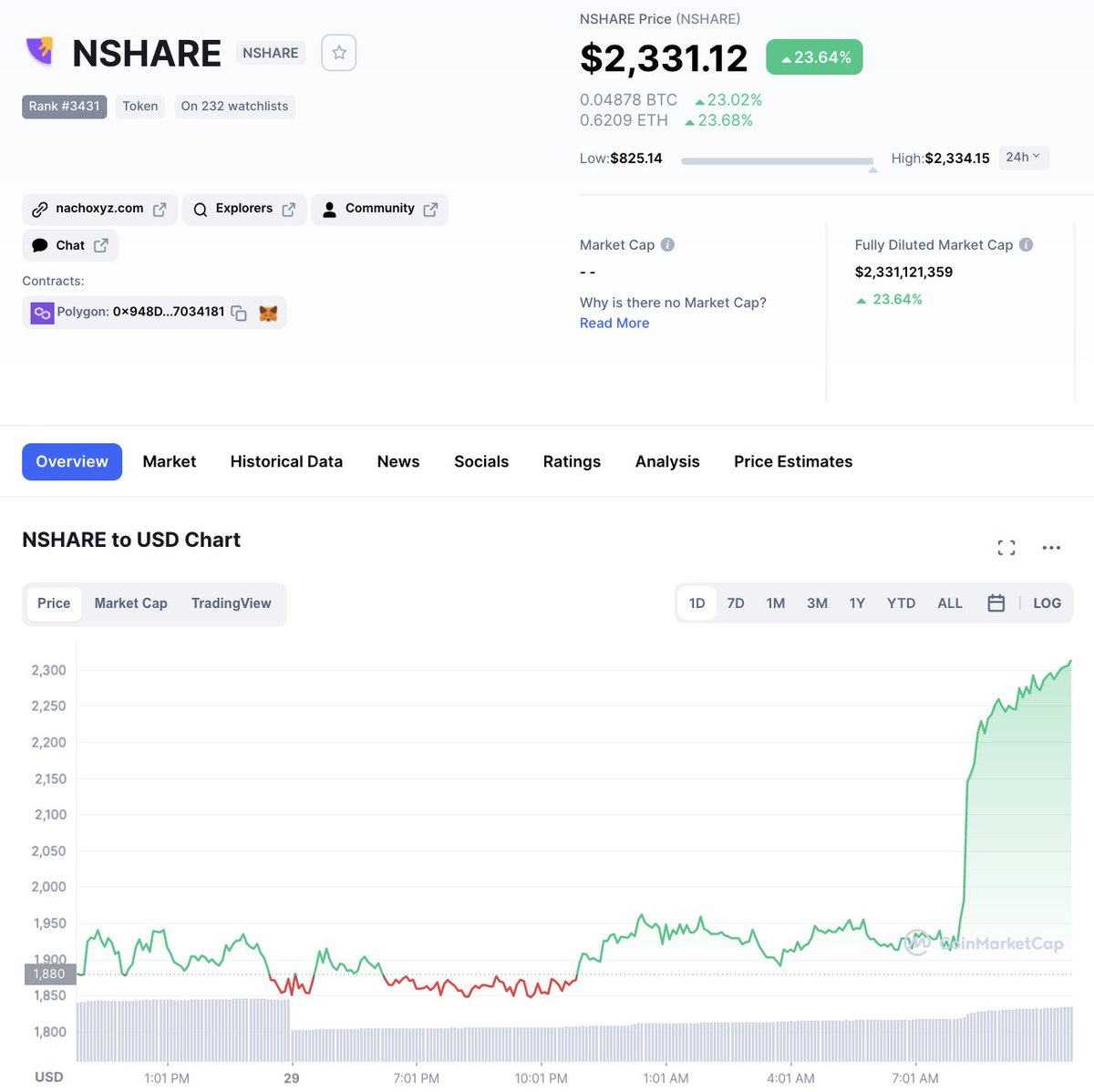Click the USD currency label under chart
Viewport: 1094px width, 1092px height.
(x=49, y=1077)
